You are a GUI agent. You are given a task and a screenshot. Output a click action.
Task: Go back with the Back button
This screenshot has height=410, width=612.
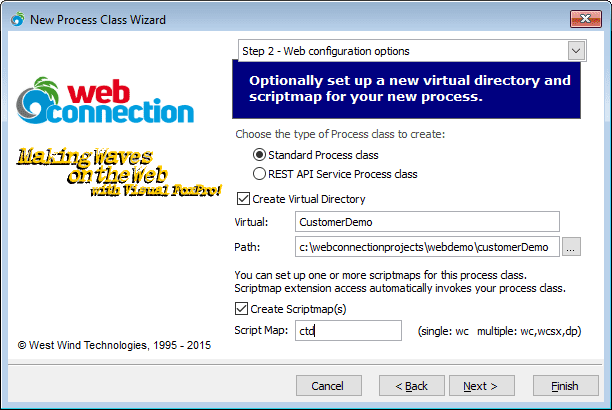coord(411,386)
